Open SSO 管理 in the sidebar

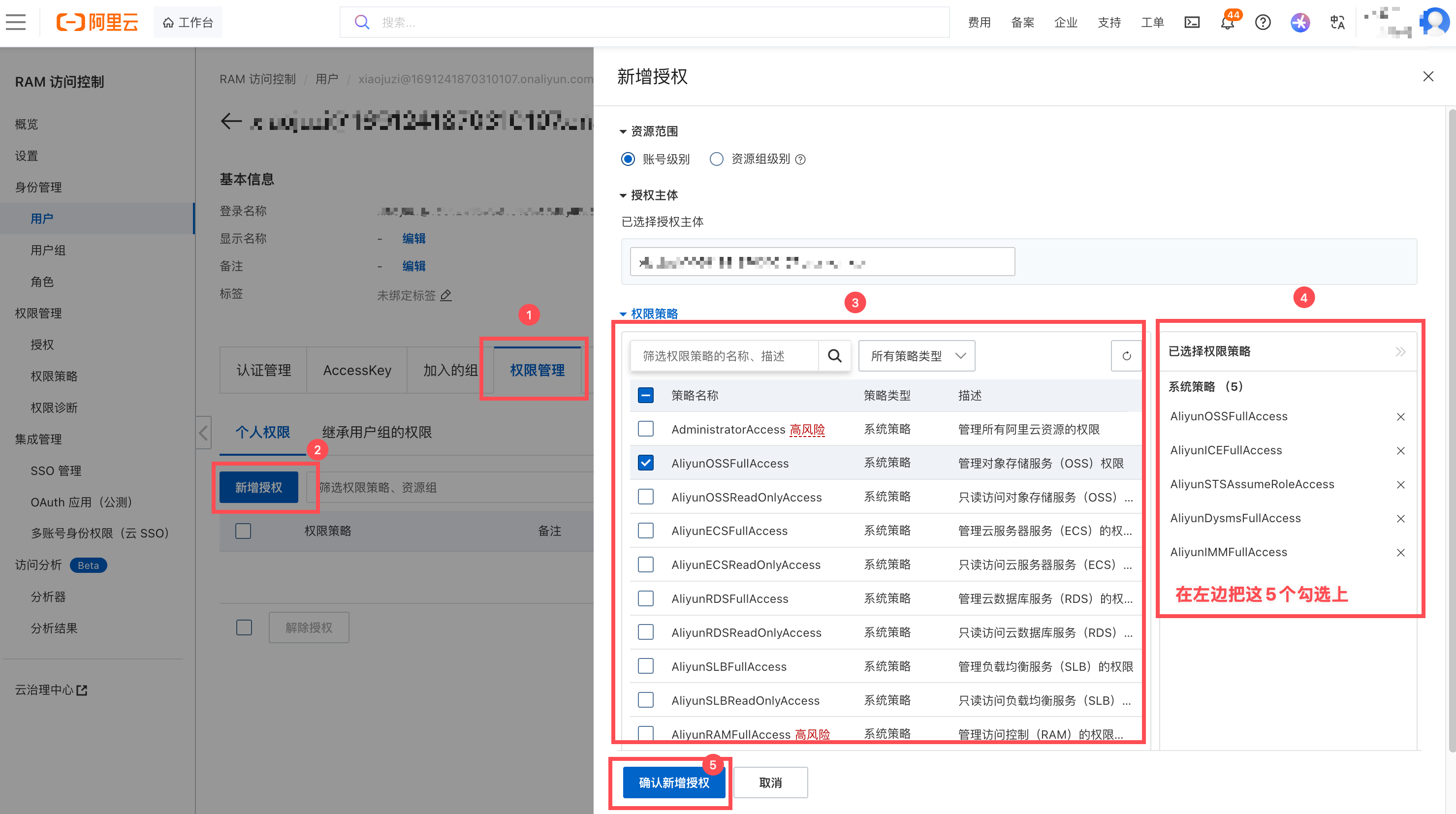(56, 470)
